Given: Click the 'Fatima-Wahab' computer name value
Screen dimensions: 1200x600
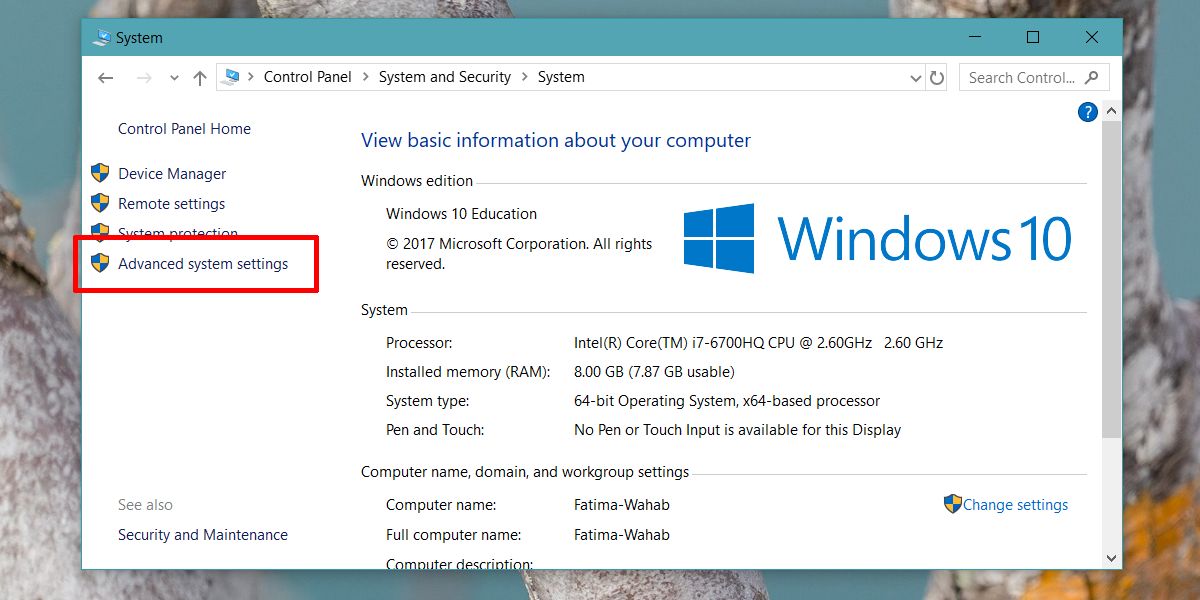Looking at the screenshot, I should 622,505.
